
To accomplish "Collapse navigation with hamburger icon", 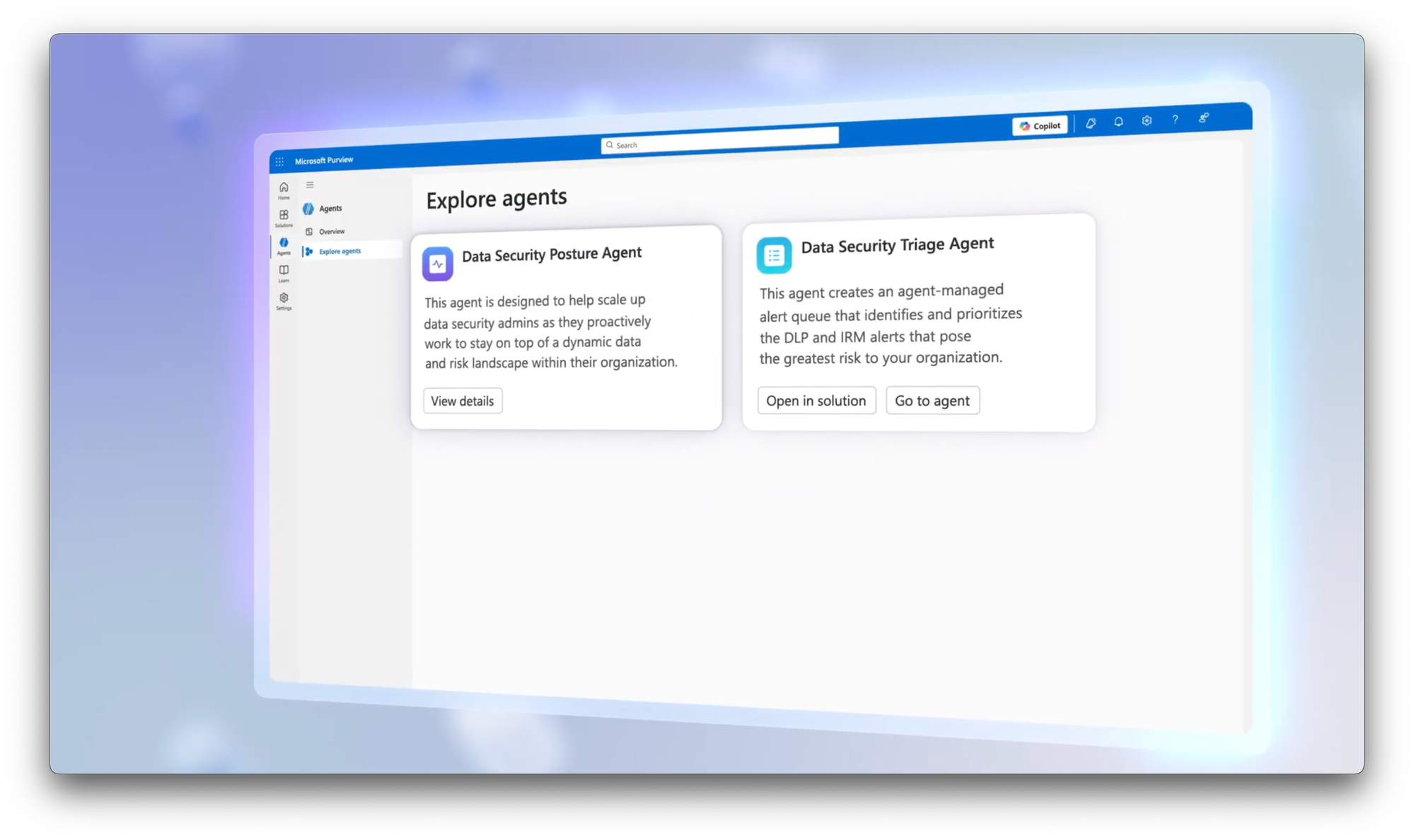I will (x=310, y=185).
